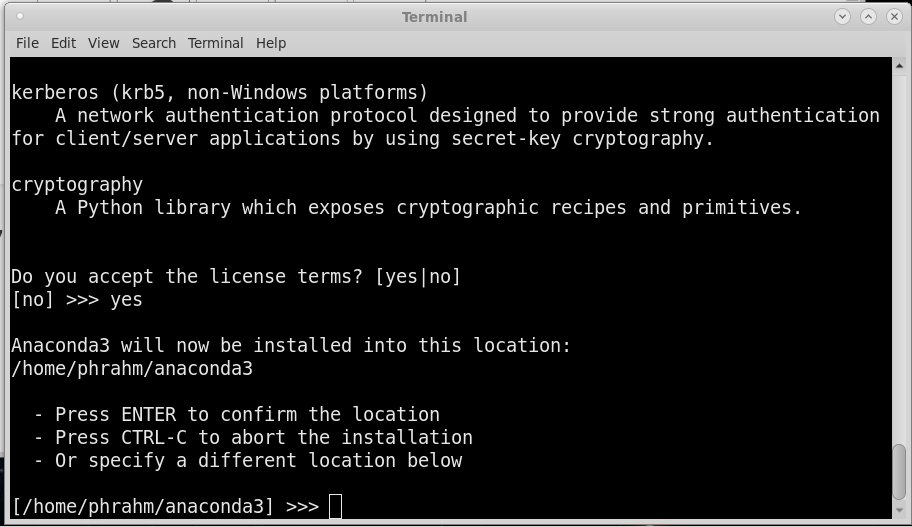The image size is (912, 527).
Task: Click the empty scrollbar track above the thumb
Action: pos(901,250)
